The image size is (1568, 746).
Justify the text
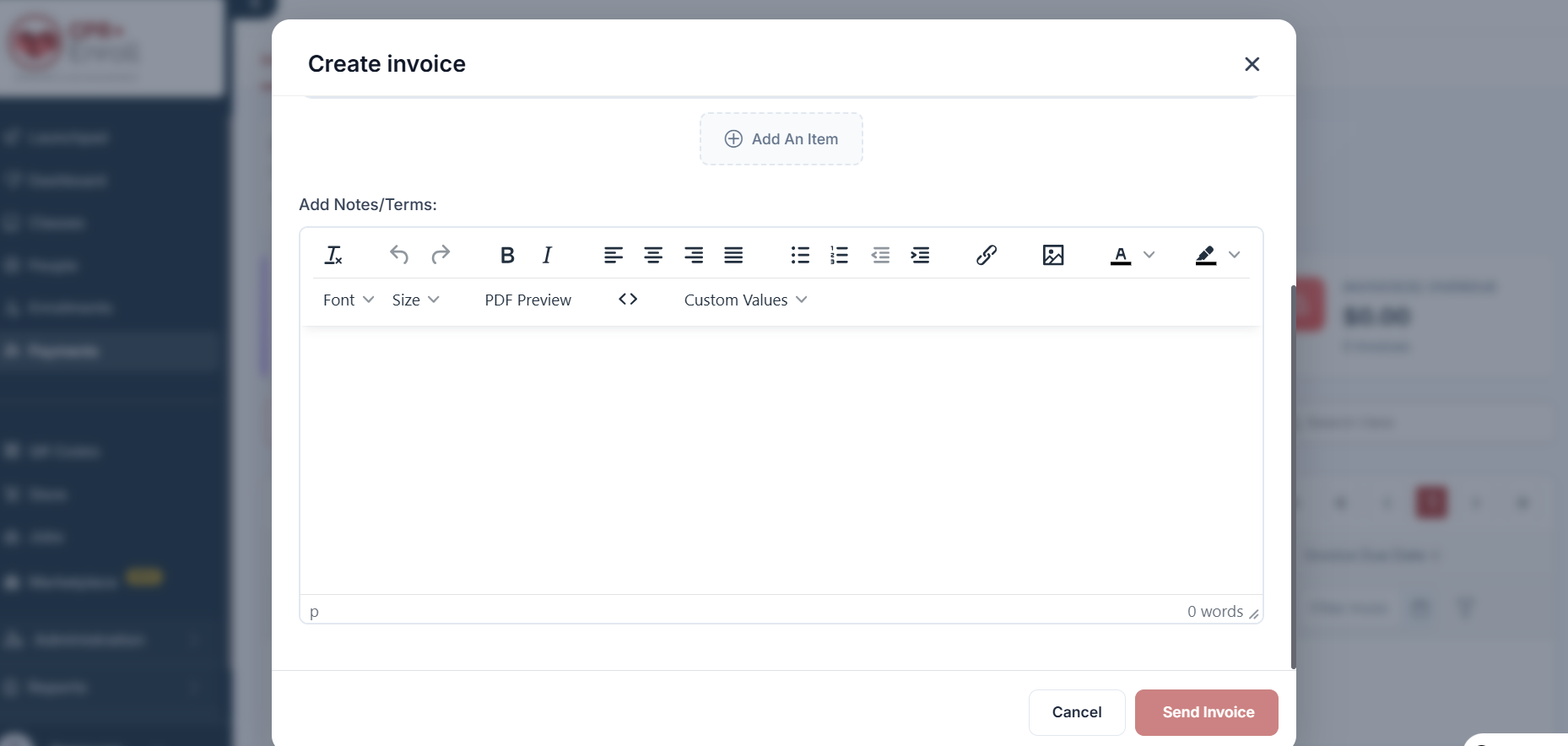[733, 255]
